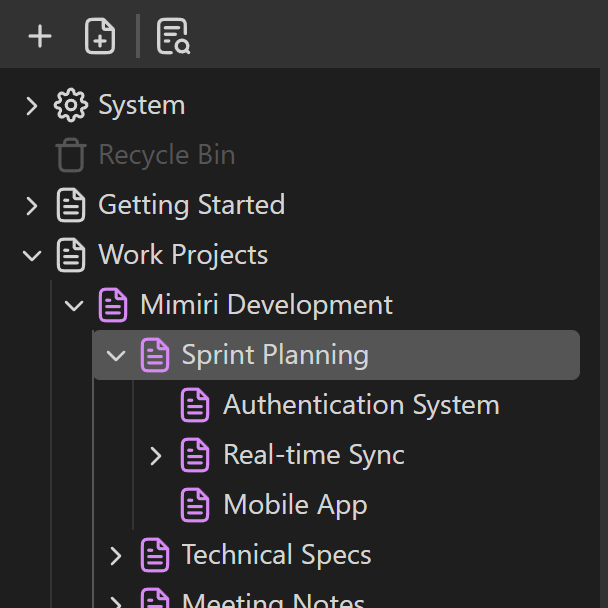This screenshot has width=608, height=608.
Task: Click the plus add-note toolbar icon
Action: (40, 36)
